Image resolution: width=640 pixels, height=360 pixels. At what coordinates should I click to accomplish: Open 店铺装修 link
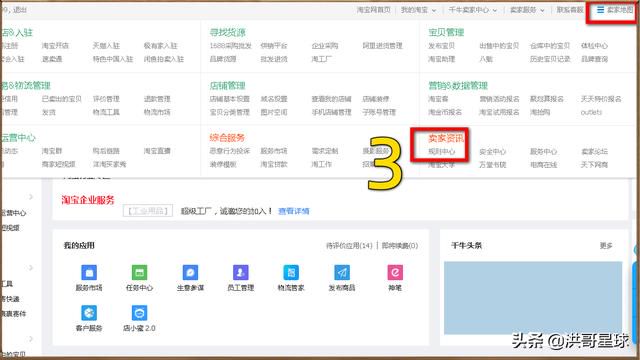(376, 99)
